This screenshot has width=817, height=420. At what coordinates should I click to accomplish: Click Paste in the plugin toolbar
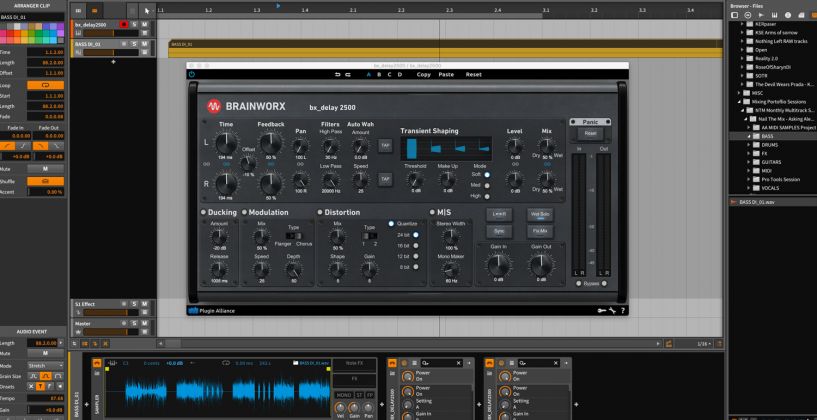(446, 75)
